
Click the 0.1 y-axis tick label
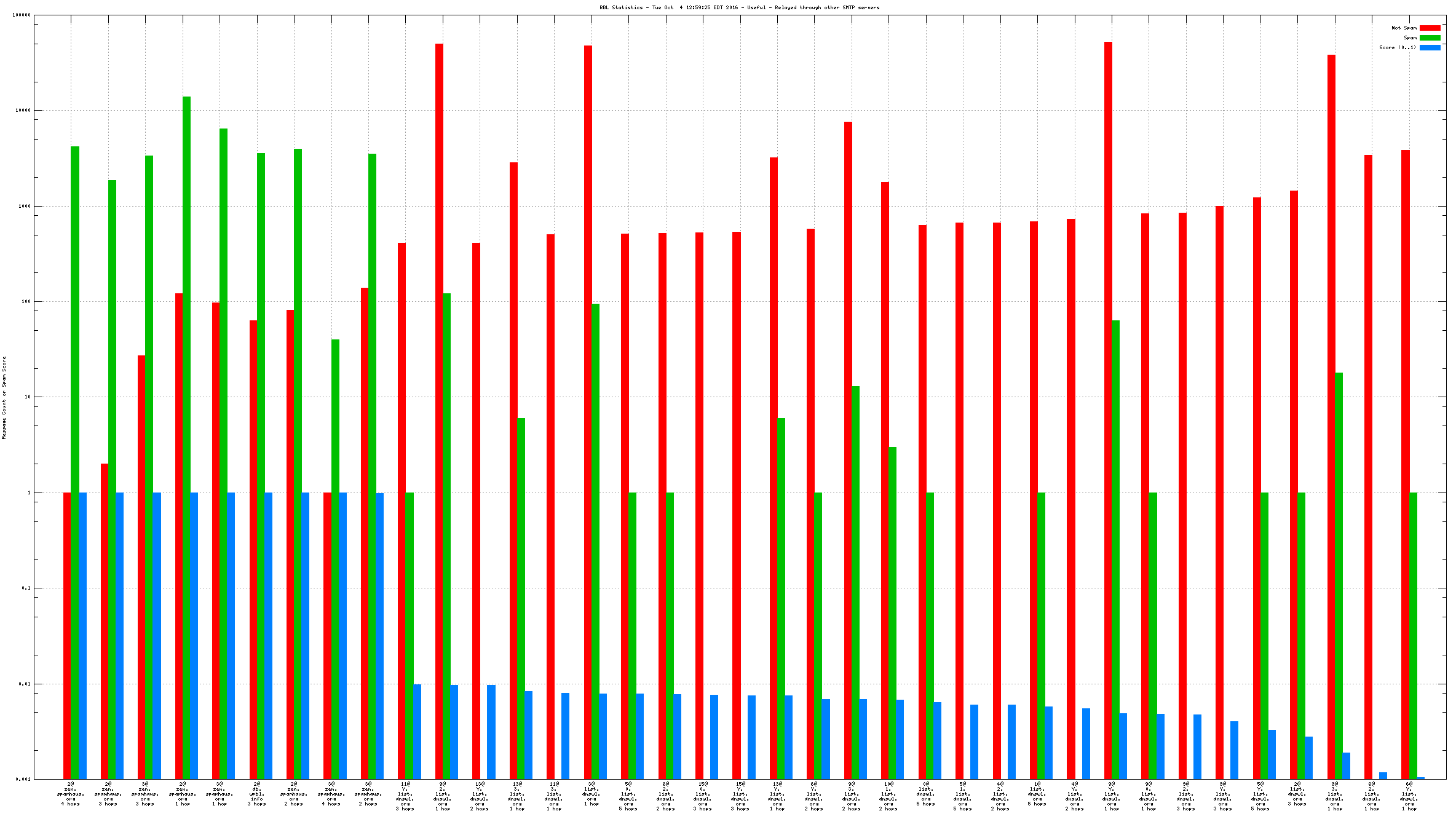point(26,588)
